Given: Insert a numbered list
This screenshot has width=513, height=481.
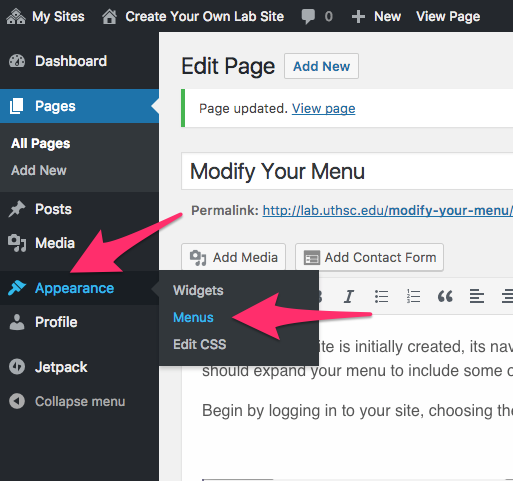Looking at the screenshot, I should point(413,296).
